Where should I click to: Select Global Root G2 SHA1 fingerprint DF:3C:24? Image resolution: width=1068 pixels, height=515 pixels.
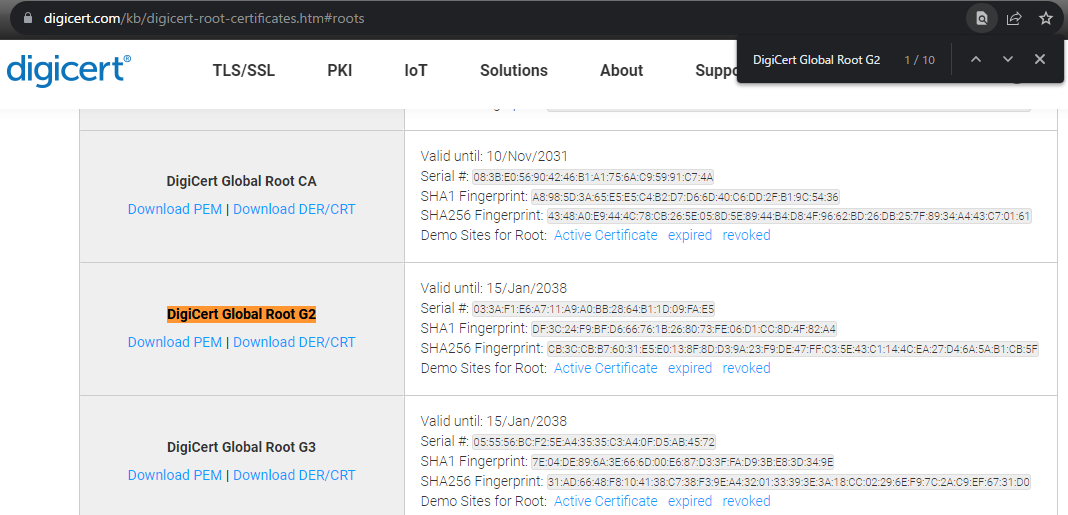[684, 330]
